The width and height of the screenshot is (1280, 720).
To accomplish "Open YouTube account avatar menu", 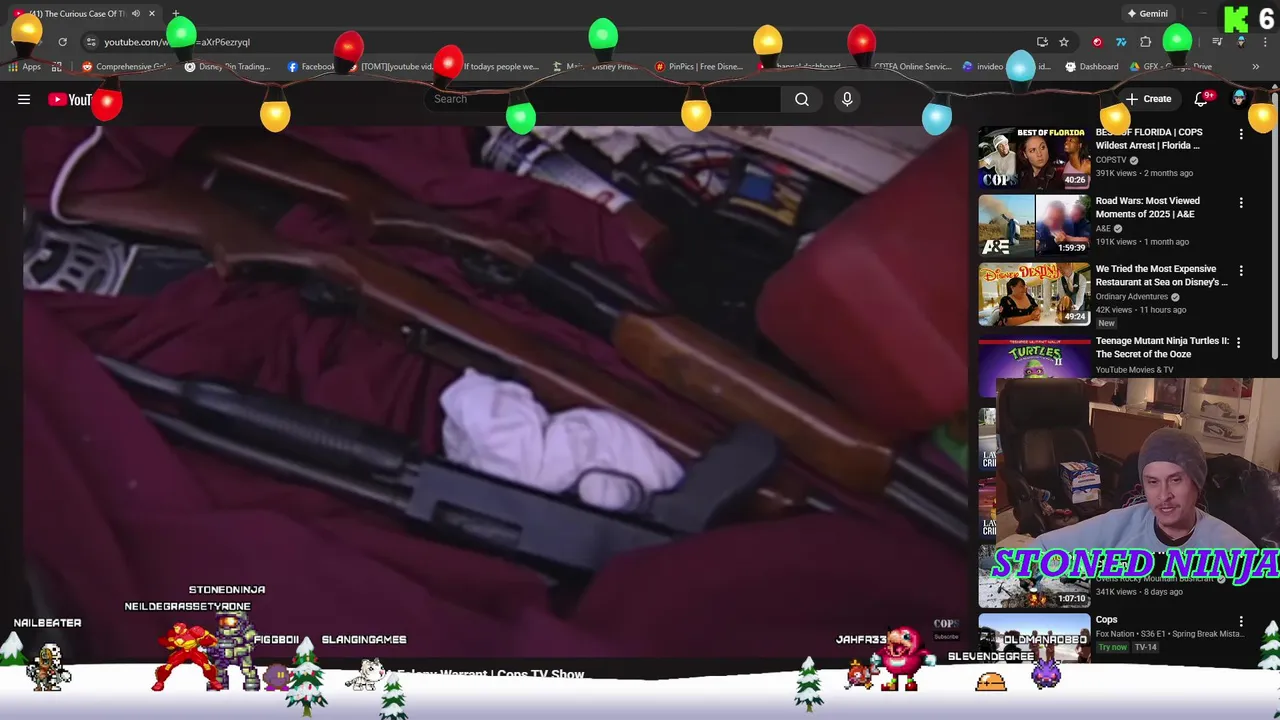I will point(1239,99).
